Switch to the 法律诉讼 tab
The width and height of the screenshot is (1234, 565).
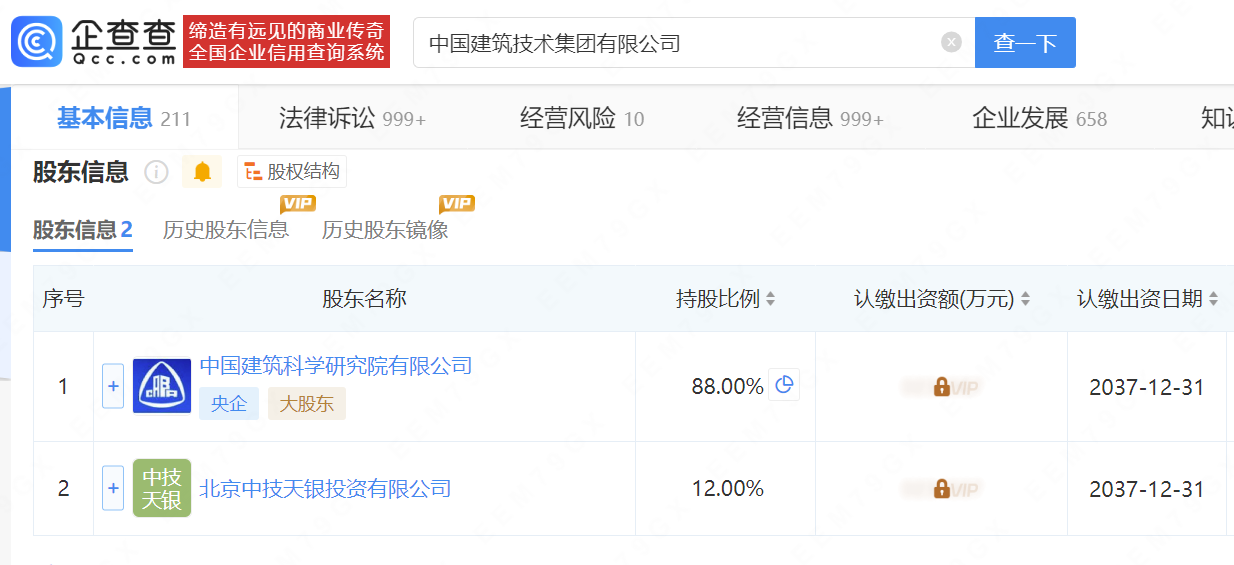pyautogui.click(x=352, y=118)
